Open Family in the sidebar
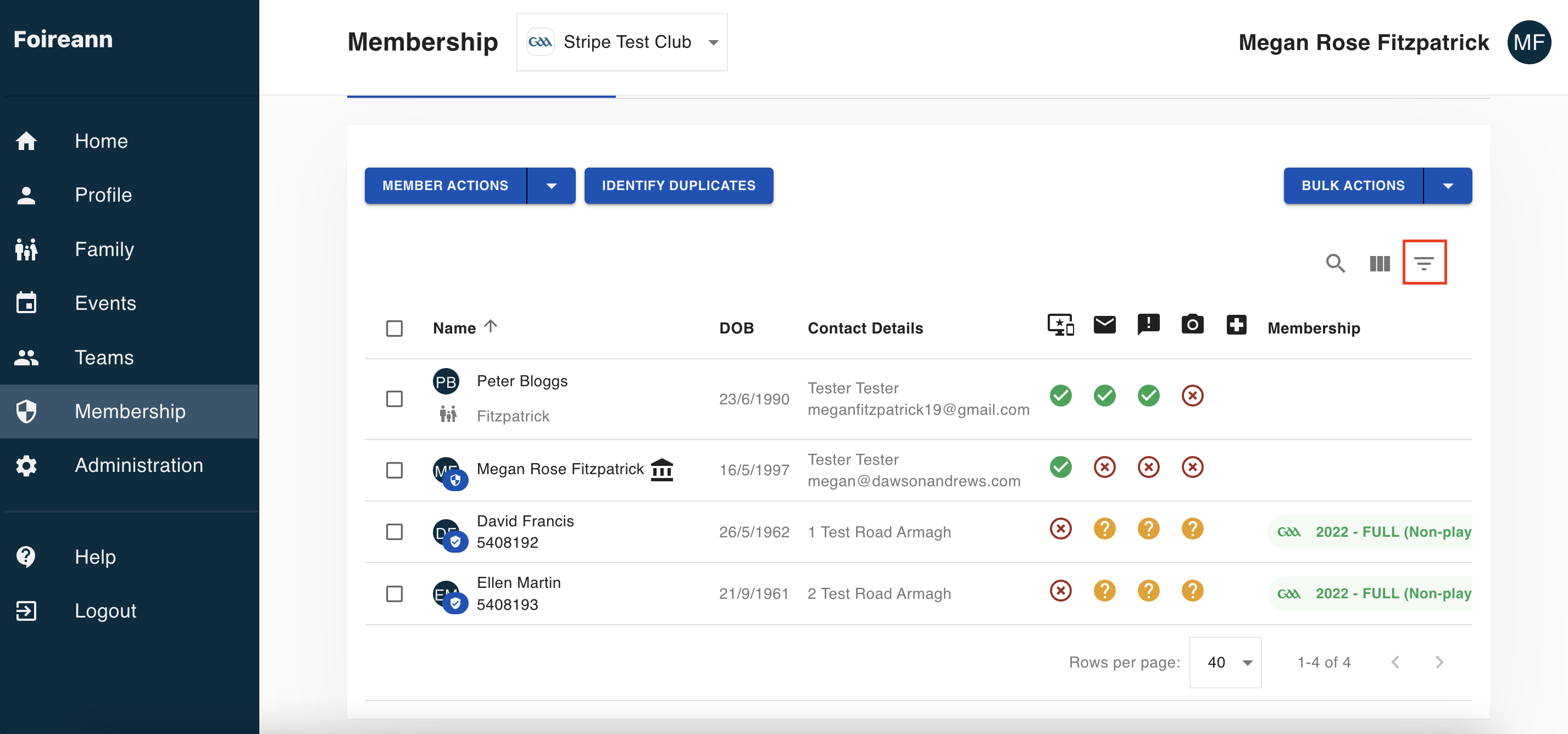The height and width of the screenshot is (734, 1568). [x=129, y=249]
